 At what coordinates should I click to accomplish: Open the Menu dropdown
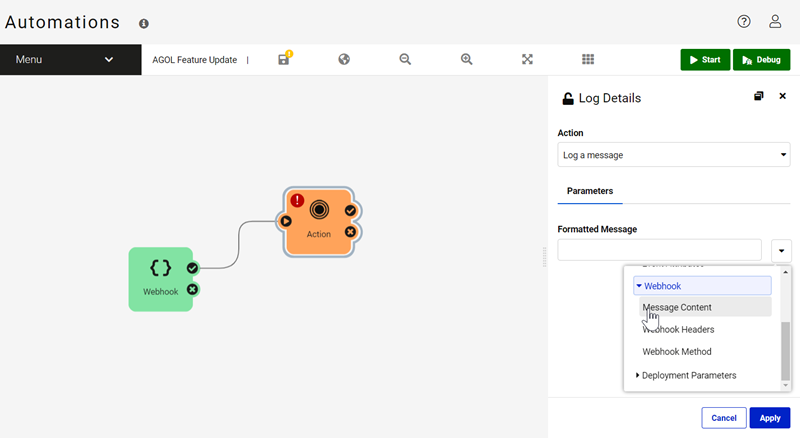tap(70, 60)
